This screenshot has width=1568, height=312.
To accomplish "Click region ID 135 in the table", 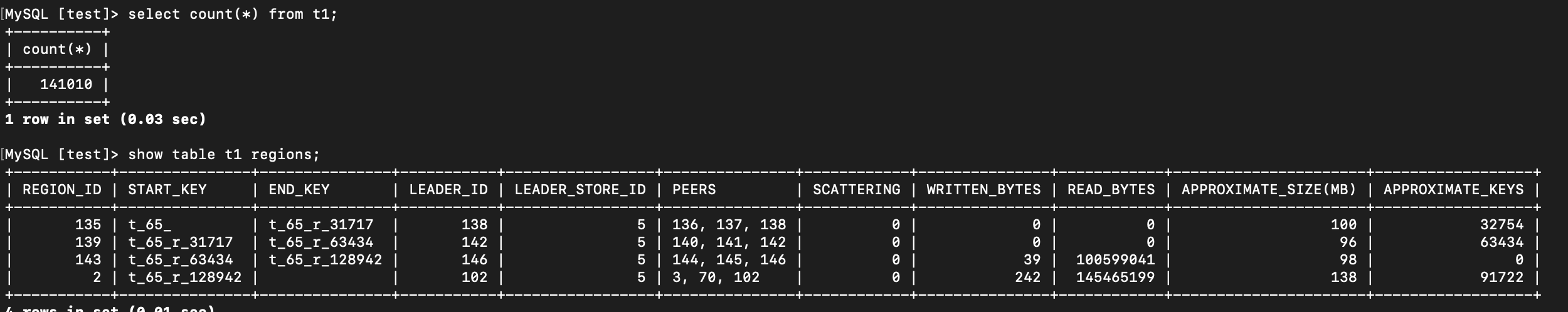I will pyautogui.click(x=88, y=225).
